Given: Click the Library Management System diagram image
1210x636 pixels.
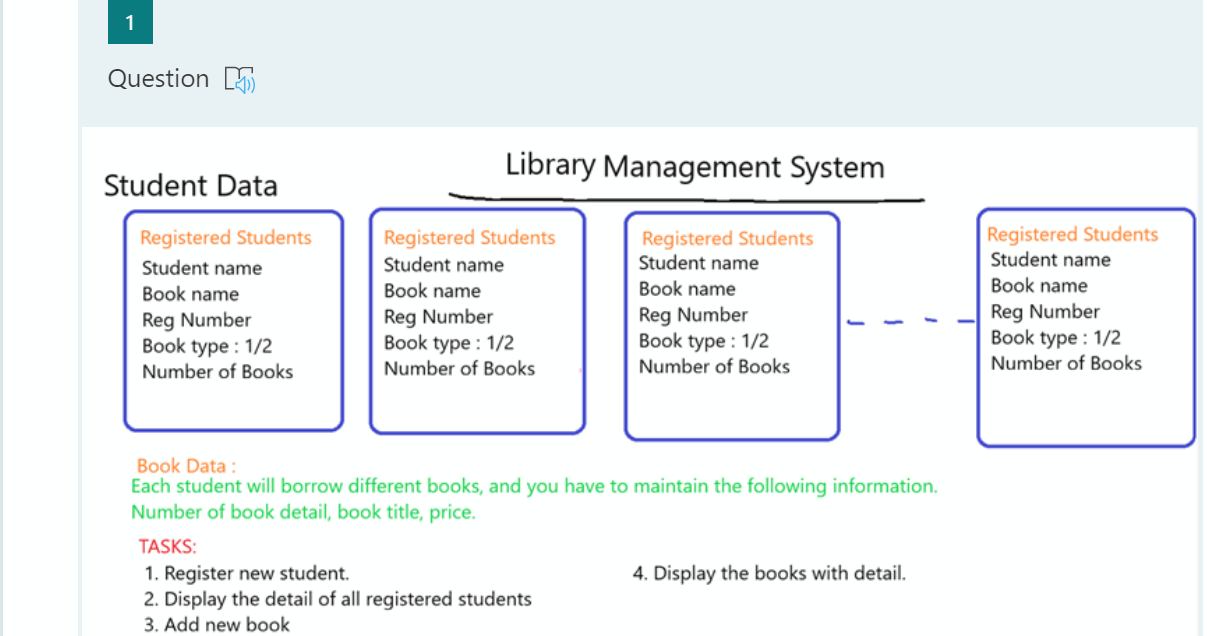Looking at the screenshot, I should tap(639, 381).
